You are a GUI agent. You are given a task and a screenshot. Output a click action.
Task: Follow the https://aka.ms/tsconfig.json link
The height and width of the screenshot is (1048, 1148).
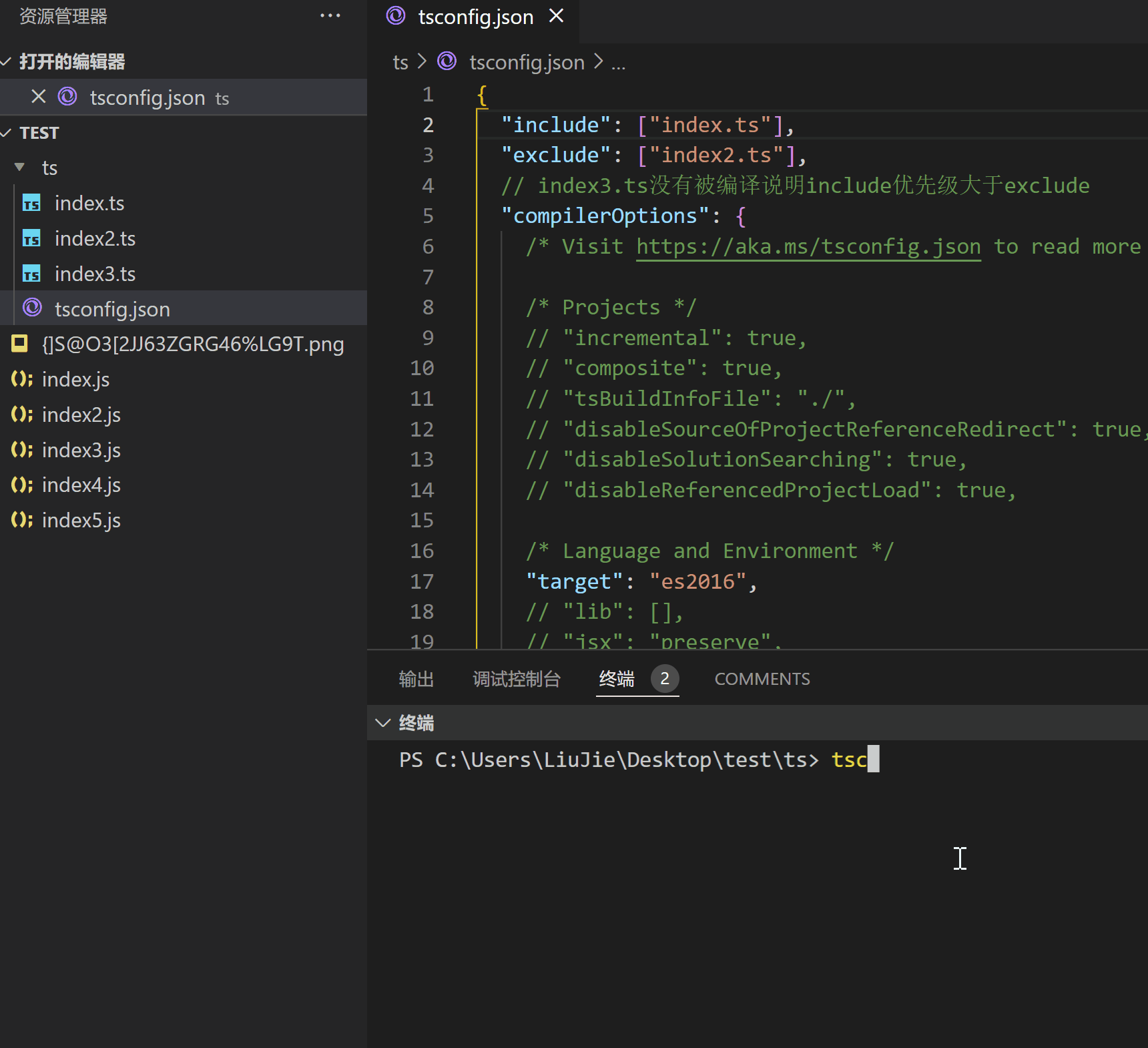click(x=808, y=246)
